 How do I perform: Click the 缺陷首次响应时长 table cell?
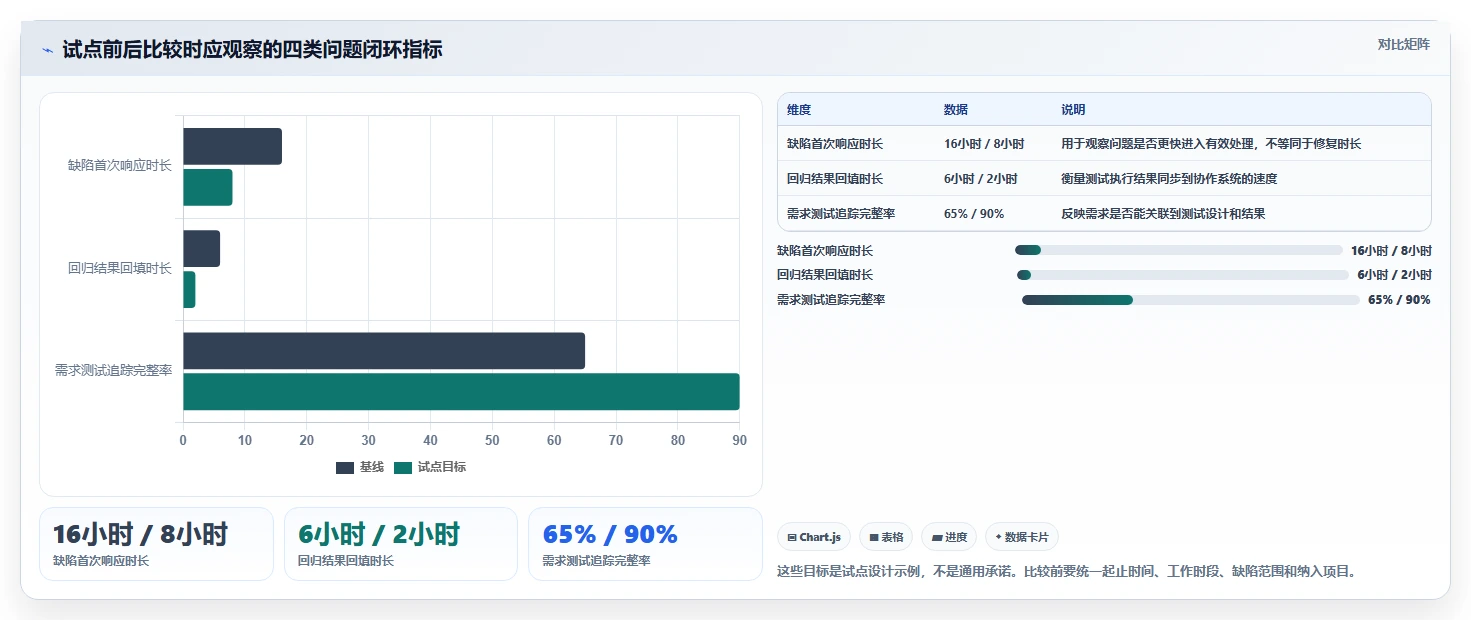pyautogui.click(x=835, y=144)
